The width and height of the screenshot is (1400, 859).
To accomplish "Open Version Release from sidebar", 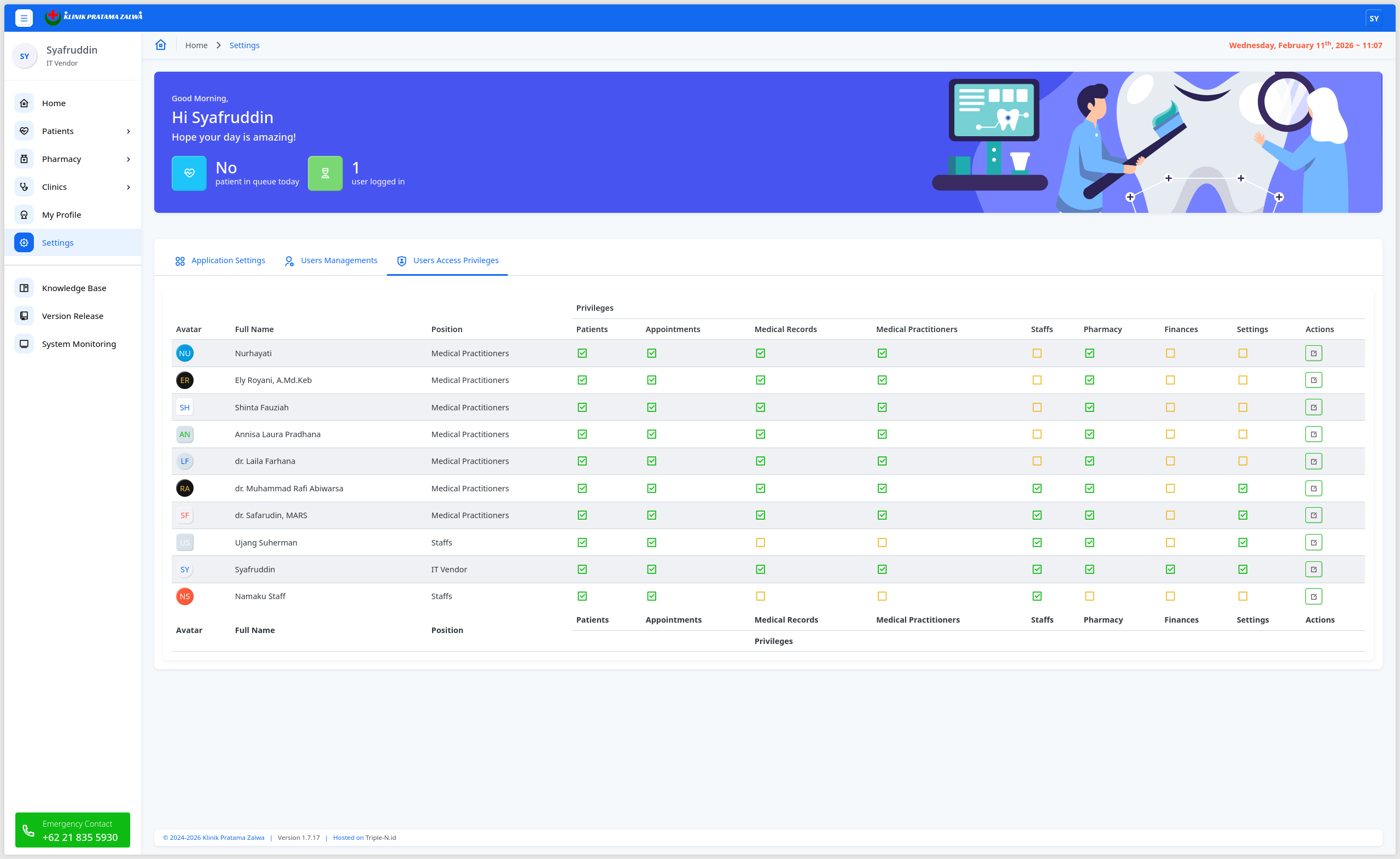I will 72,316.
